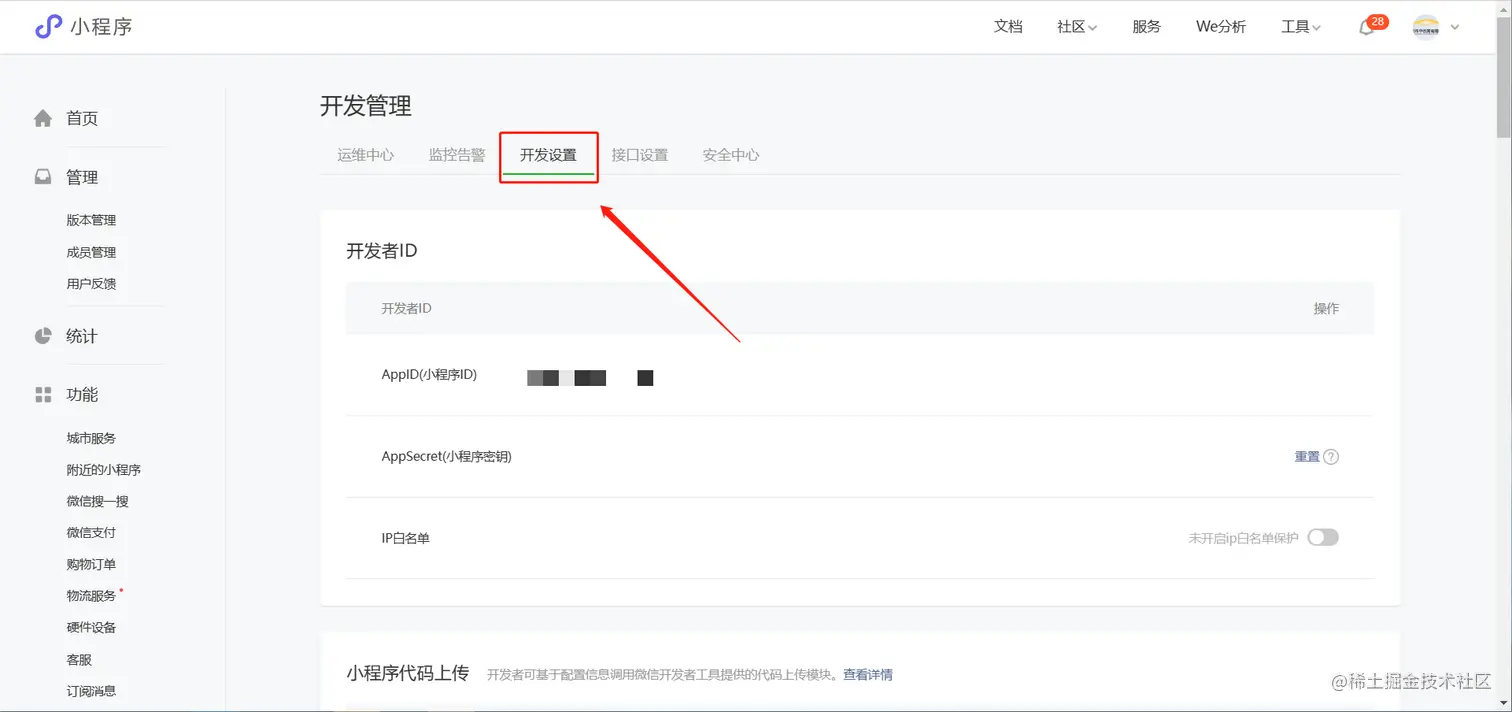Open 微信搜一搜 in the sidebar

98,501
